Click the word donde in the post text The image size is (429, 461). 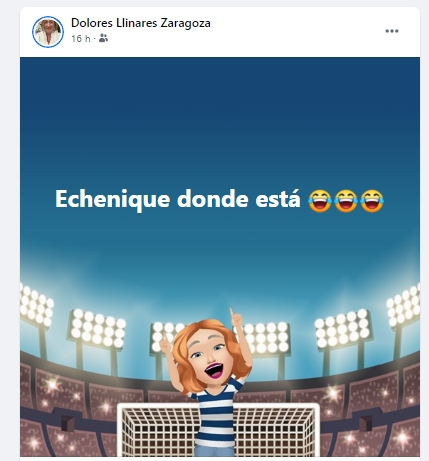[x=213, y=198]
